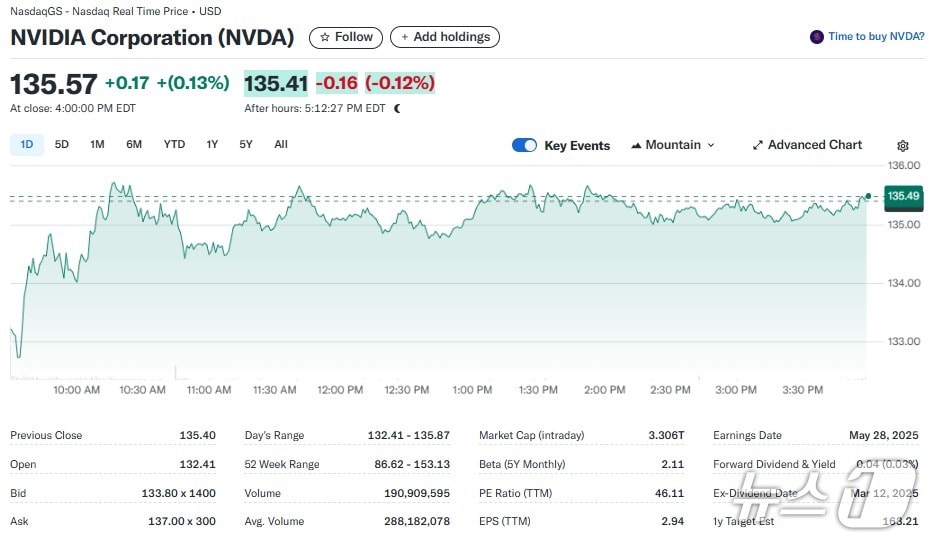Show All-time price history

tap(281, 145)
